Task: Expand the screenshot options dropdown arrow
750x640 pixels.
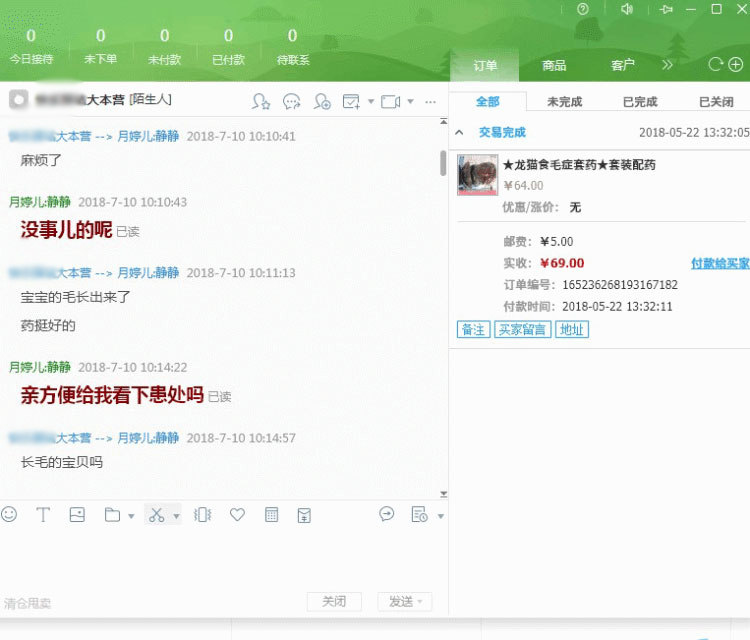Action: (176, 516)
